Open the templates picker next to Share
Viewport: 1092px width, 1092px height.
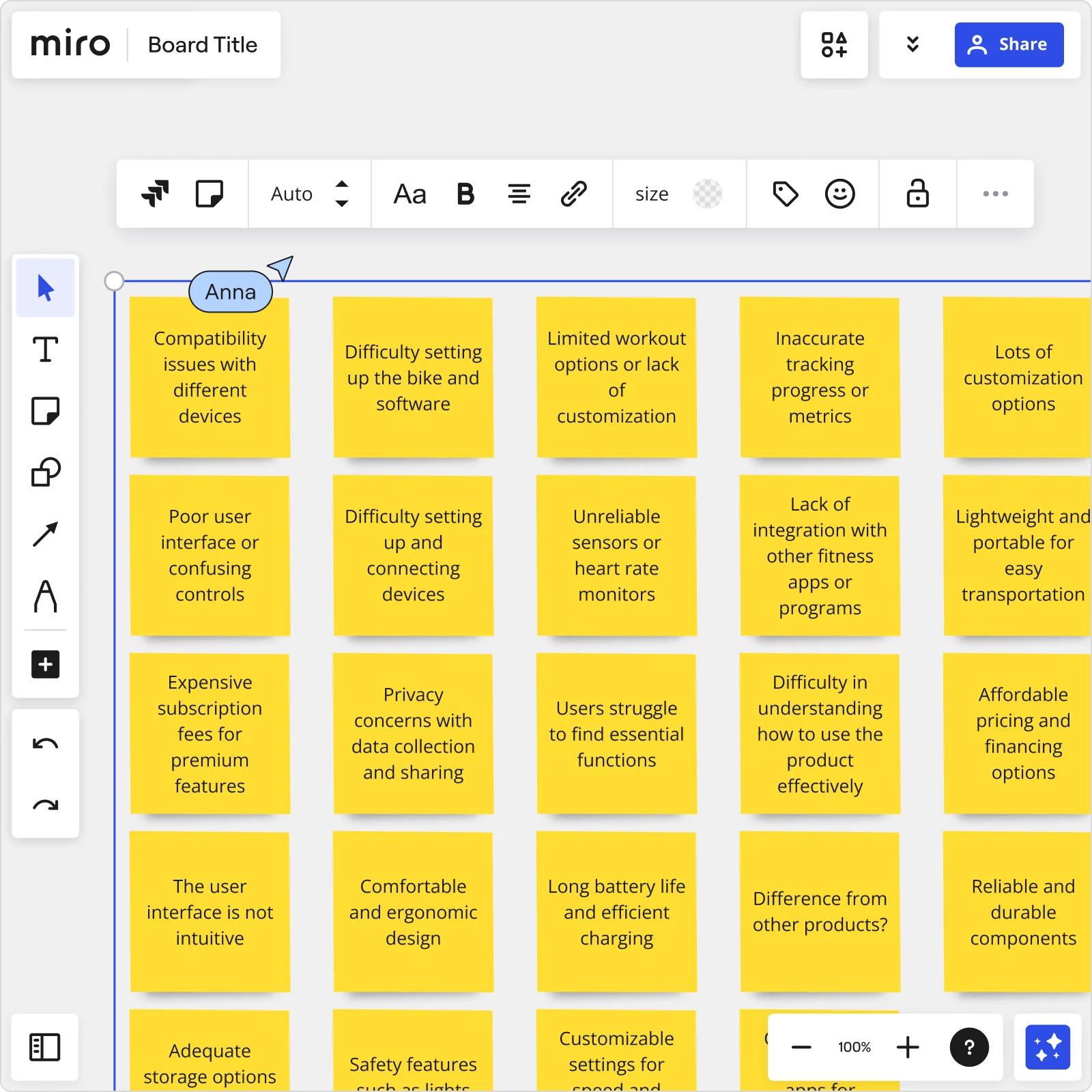pos(835,44)
